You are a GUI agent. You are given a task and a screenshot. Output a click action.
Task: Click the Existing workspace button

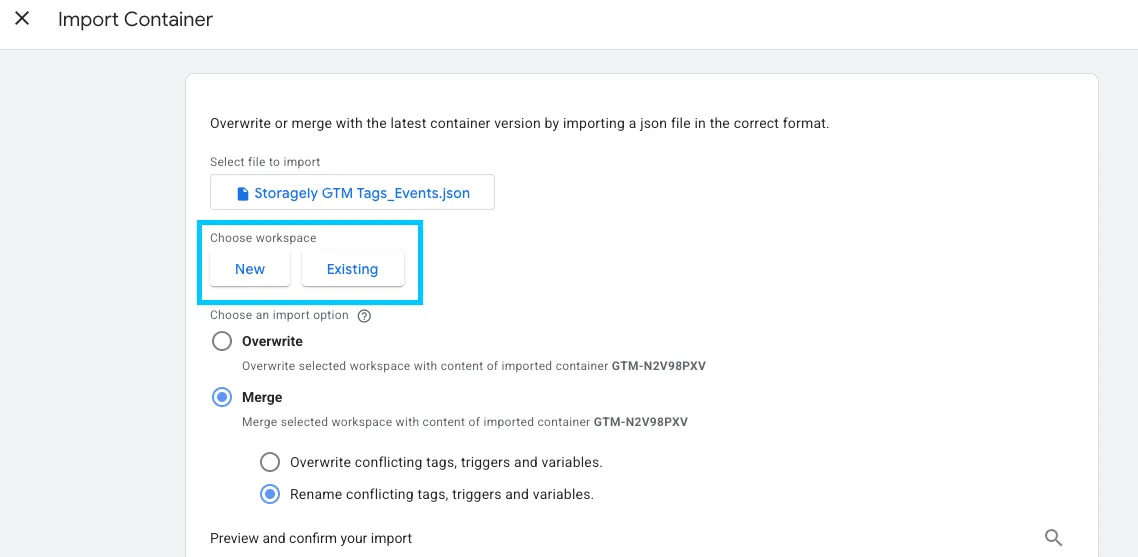coord(353,269)
